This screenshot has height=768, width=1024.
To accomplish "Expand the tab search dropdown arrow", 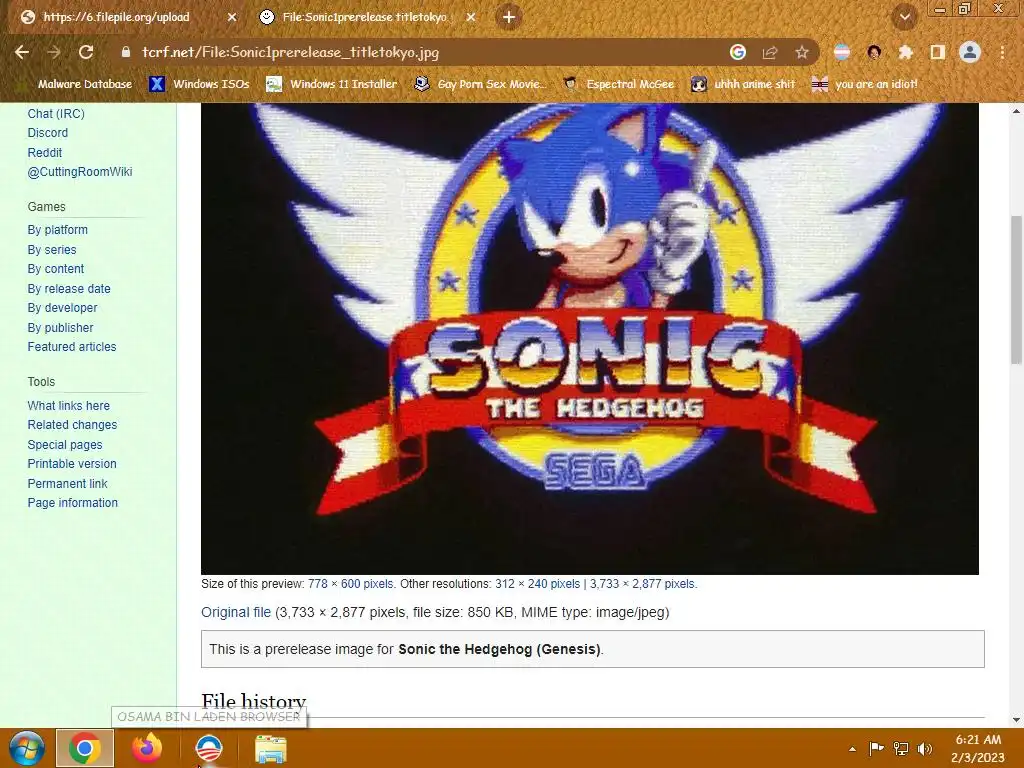I will tap(905, 17).
